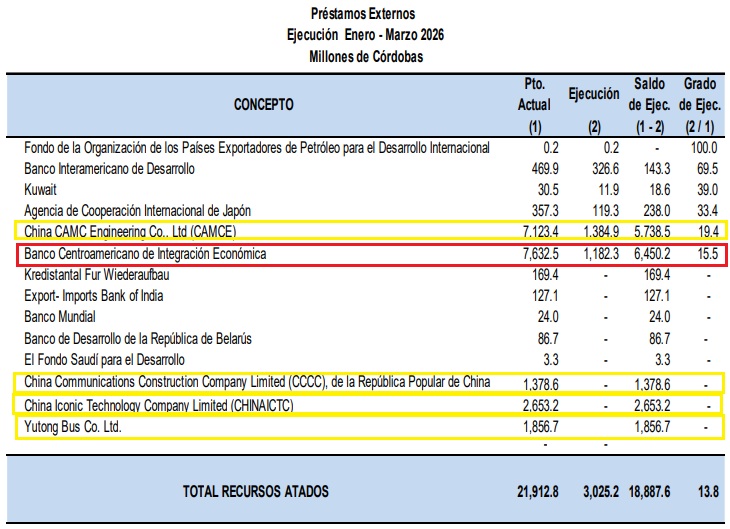Select 'Banco Centroamericano de Integración Económica'
The width and height of the screenshot is (730, 529).
click(x=145, y=254)
